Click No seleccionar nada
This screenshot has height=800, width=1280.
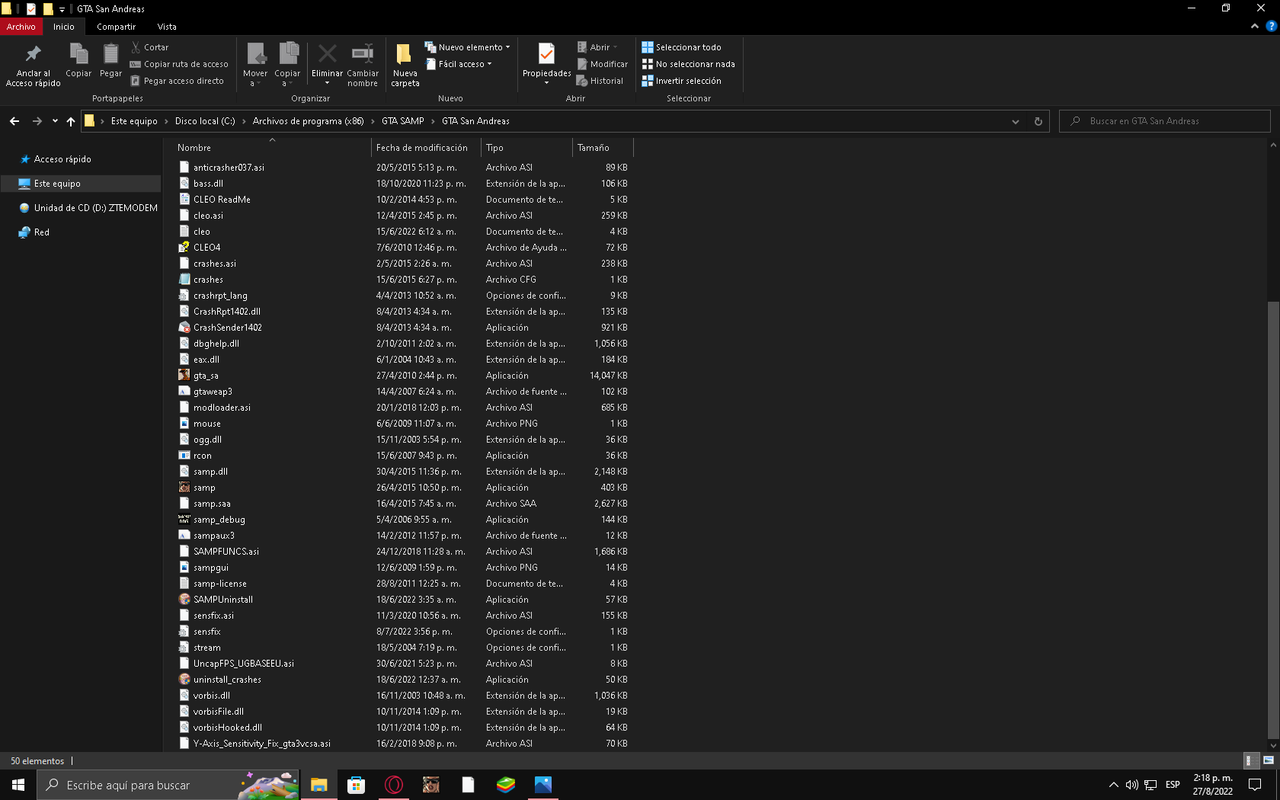coord(688,64)
